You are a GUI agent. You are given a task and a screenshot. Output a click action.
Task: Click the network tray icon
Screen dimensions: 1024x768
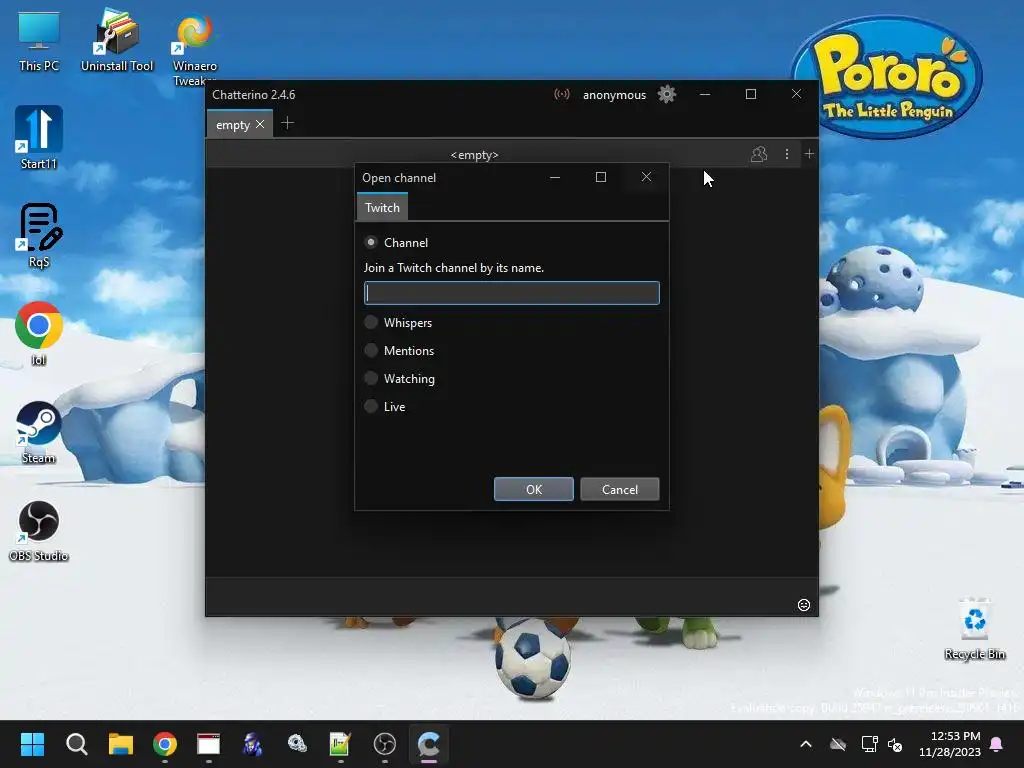tap(869, 744)
